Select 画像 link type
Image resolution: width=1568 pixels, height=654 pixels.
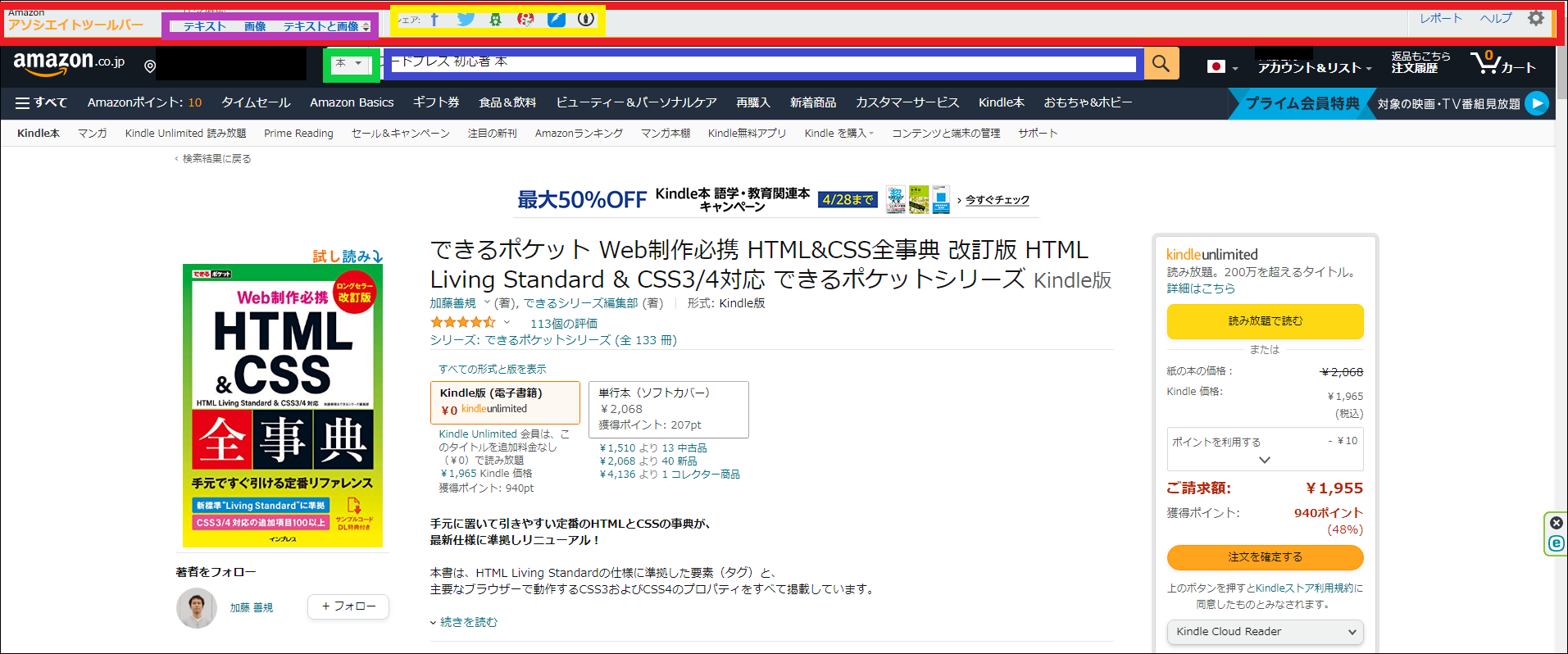click(255, 26)
